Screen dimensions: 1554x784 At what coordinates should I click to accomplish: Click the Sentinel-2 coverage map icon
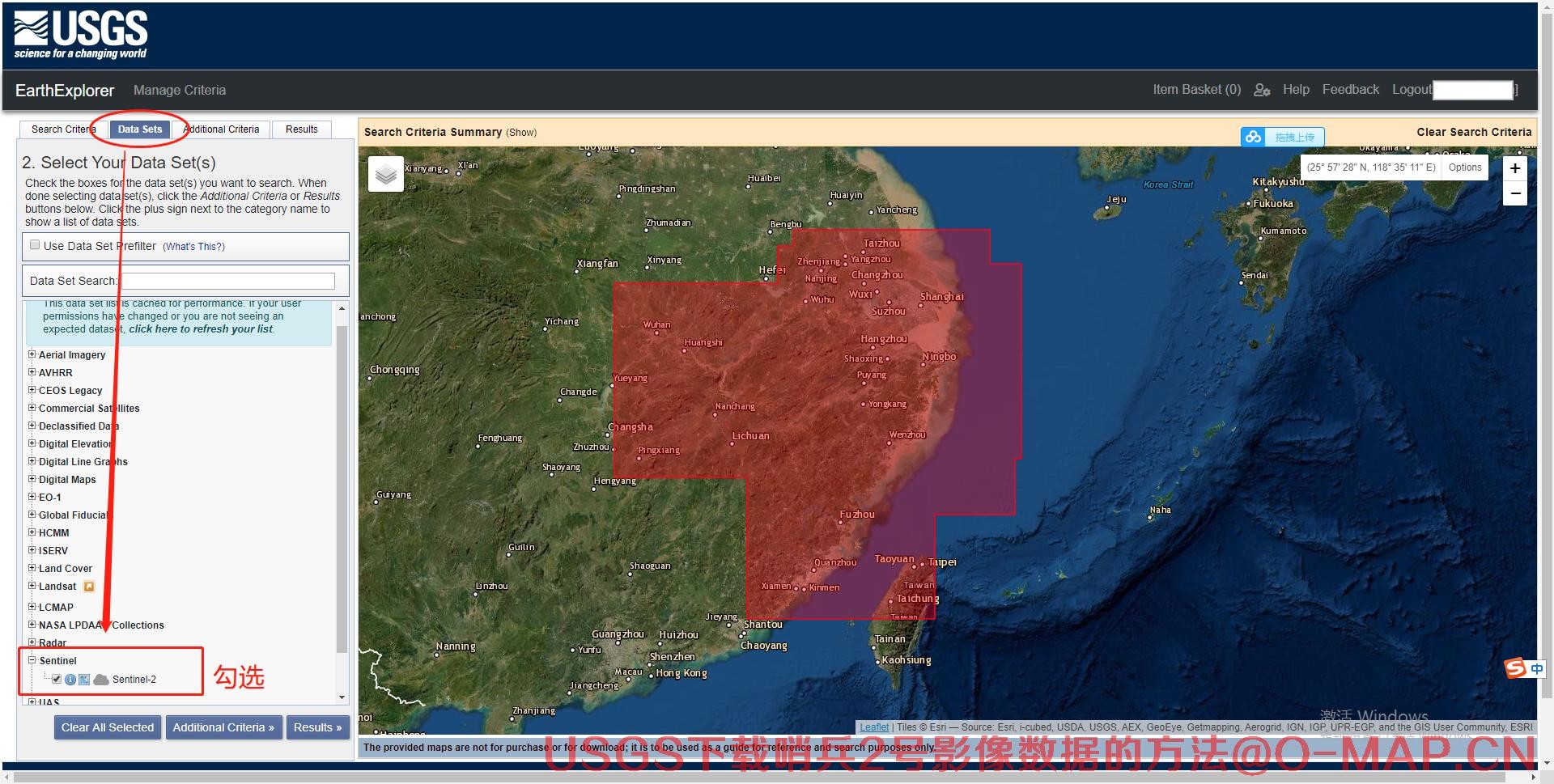tap(84, 680)
